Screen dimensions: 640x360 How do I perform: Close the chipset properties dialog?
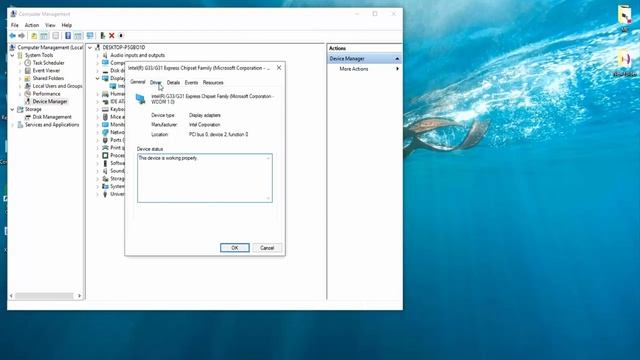tap(279, 68)
